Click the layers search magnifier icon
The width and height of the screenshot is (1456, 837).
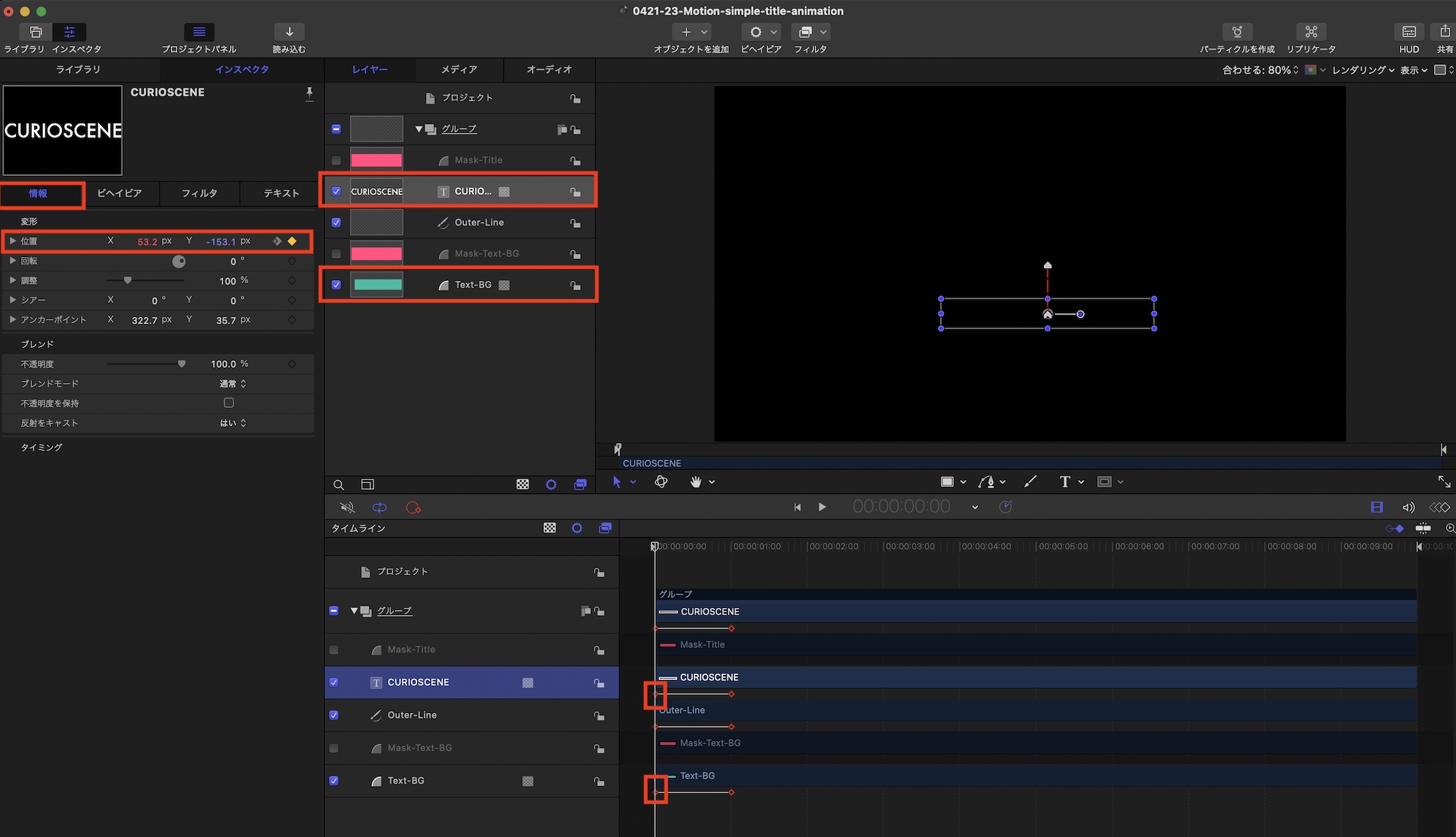[x=338, y=485]
